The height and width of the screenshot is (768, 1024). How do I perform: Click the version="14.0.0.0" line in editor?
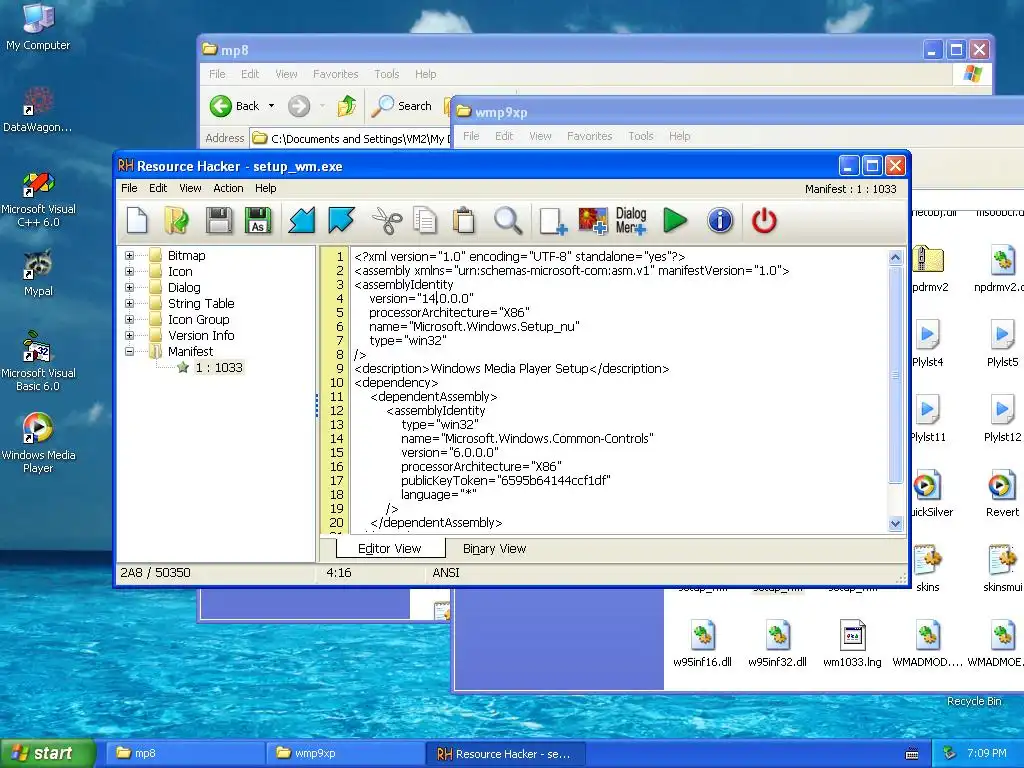pos(421,298)
